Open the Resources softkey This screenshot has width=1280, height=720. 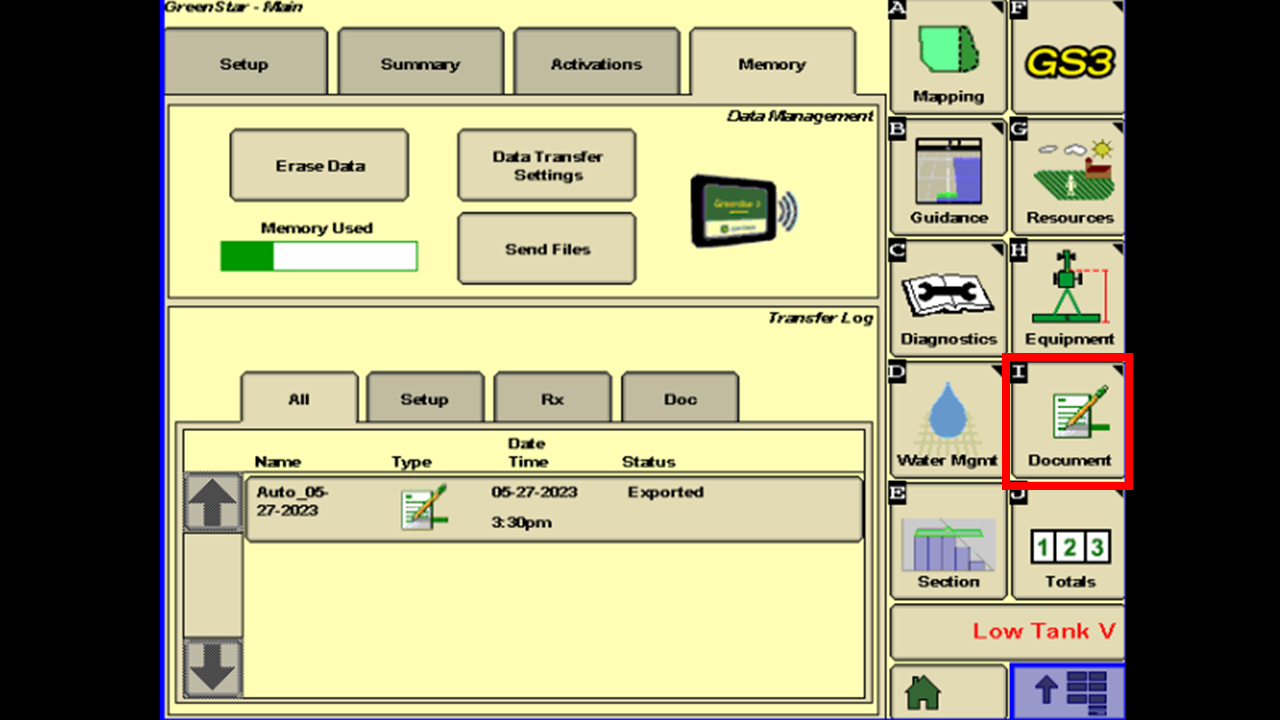tap(1068, 177)
